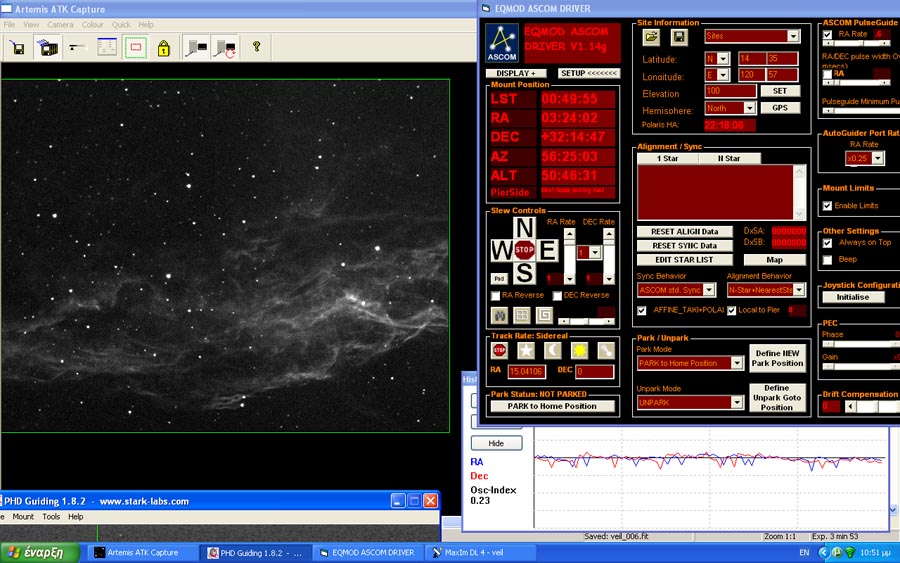Select custom tracking comet icon
The width and height of the screenshot is (900, 563).
click(x=606, y=350)
